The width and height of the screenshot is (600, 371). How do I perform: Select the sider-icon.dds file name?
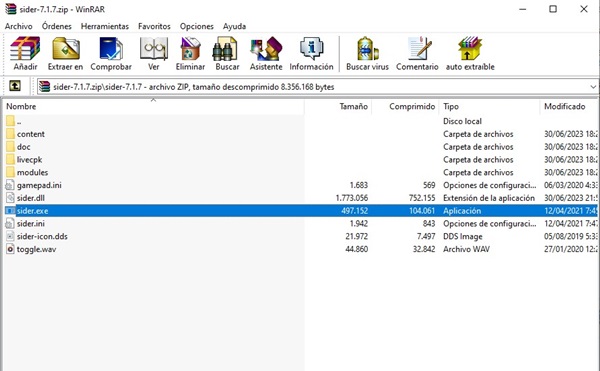(42, 236)
